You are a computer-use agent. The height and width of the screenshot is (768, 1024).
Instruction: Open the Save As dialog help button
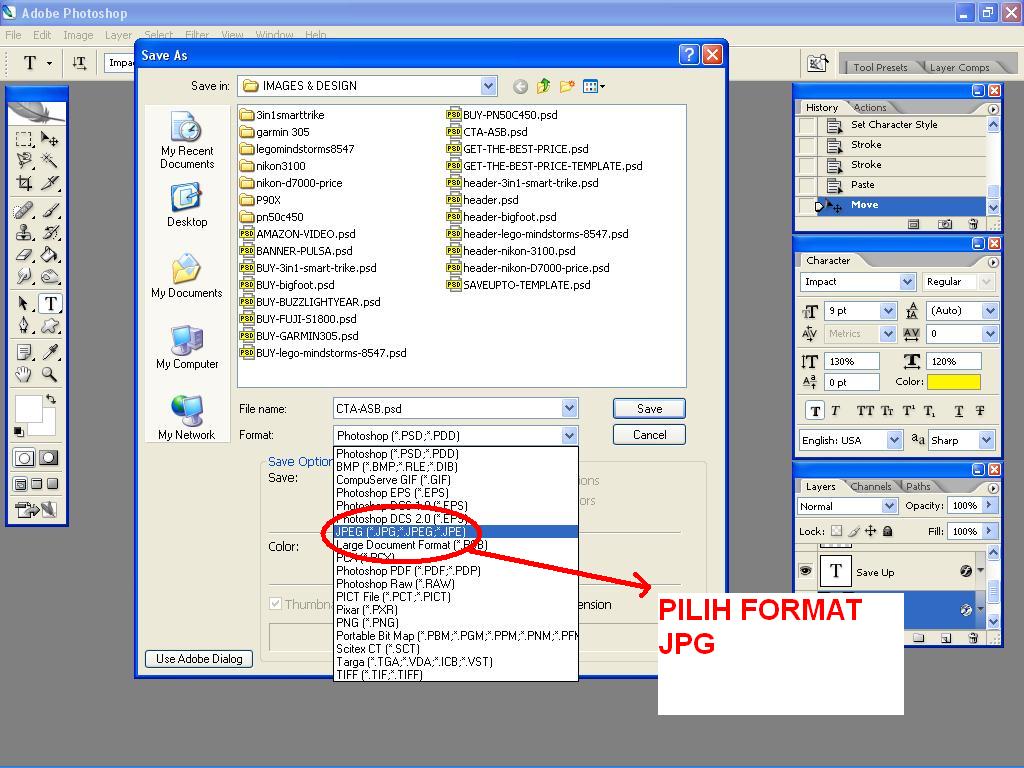[688, 55]
